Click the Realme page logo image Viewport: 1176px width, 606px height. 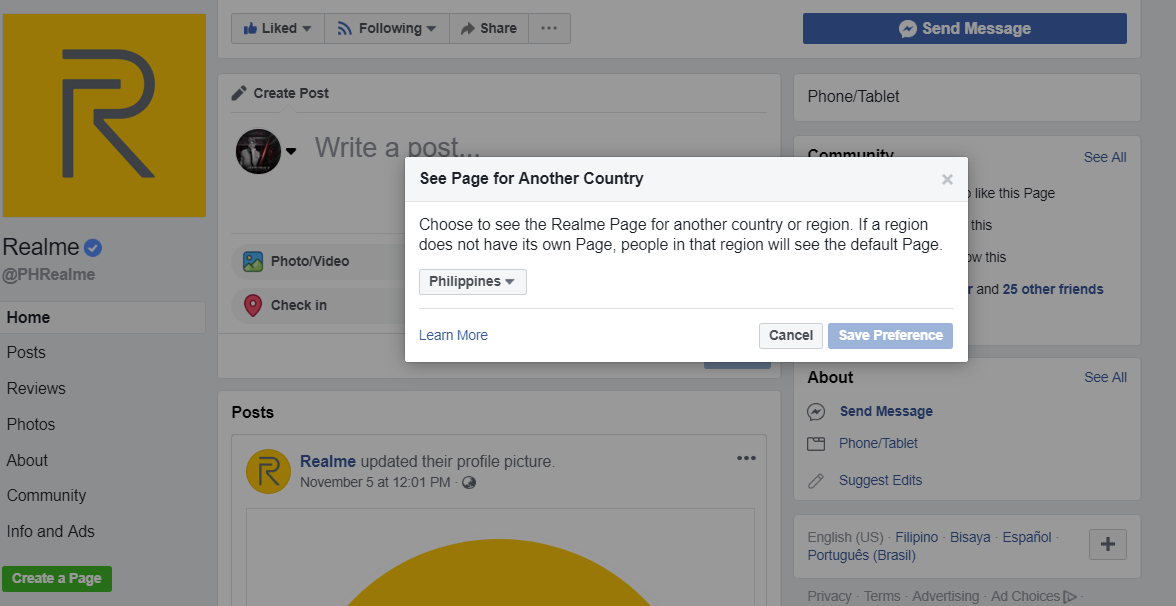104,115
